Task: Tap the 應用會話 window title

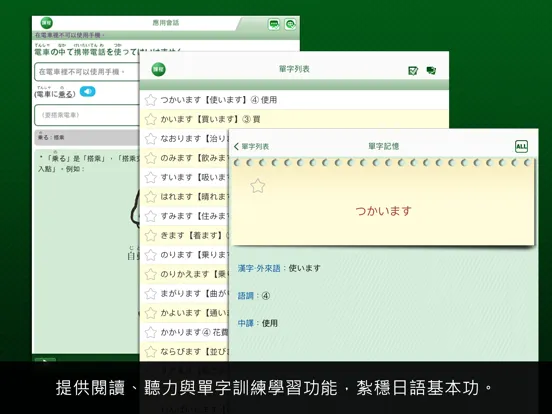Action: point(166,23)
